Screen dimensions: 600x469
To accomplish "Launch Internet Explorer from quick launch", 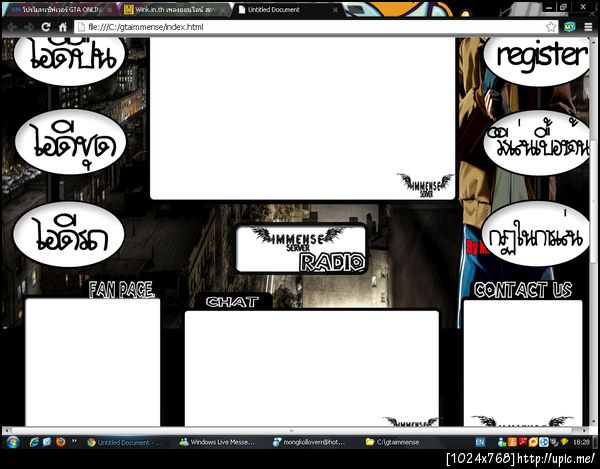I will tap(34, 442).
